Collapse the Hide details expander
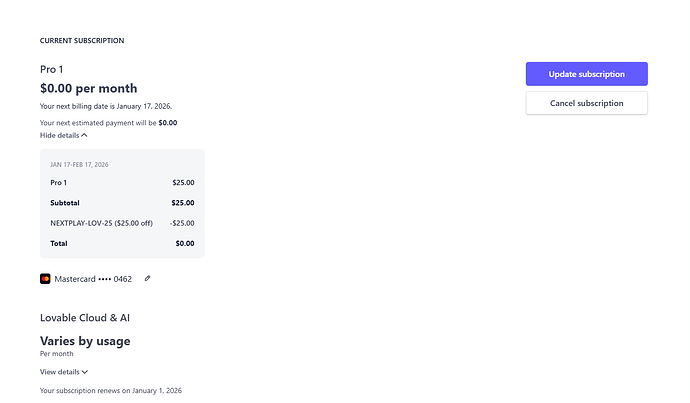Viewport: 690px width, 403px height. point(64,135)
